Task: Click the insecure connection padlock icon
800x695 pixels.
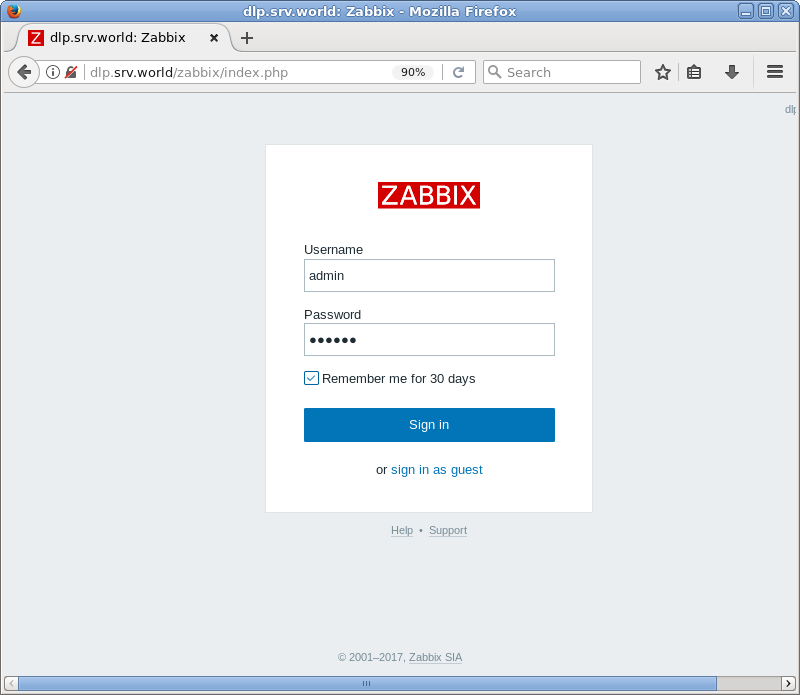Action: point(71,72)
